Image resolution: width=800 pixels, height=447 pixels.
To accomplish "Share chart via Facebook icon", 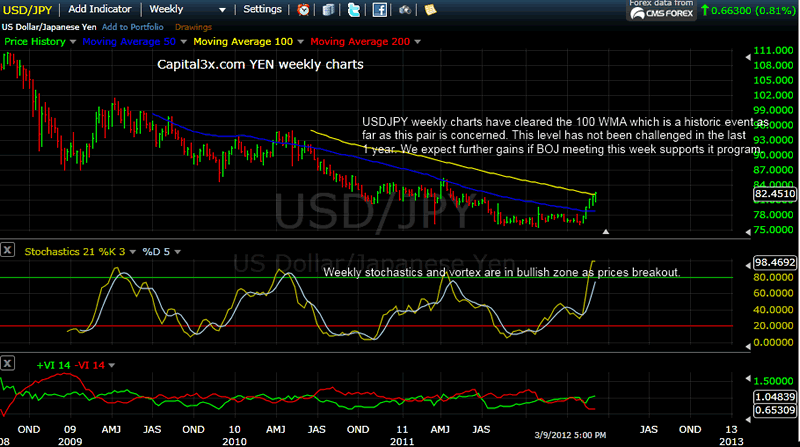I will pos(380,10).
